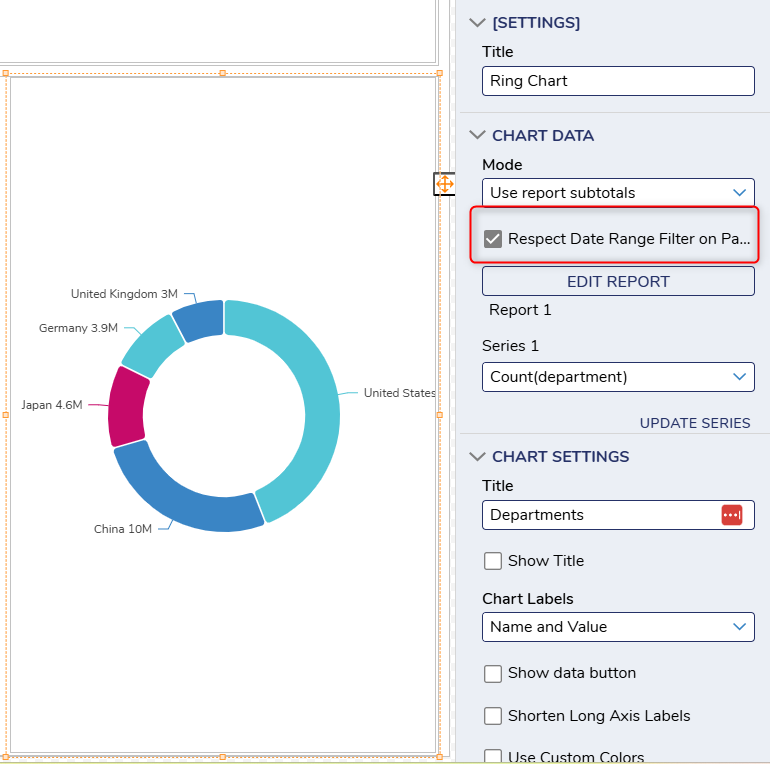
Task: Click the orange move handle icon
Action: point(444,184)
